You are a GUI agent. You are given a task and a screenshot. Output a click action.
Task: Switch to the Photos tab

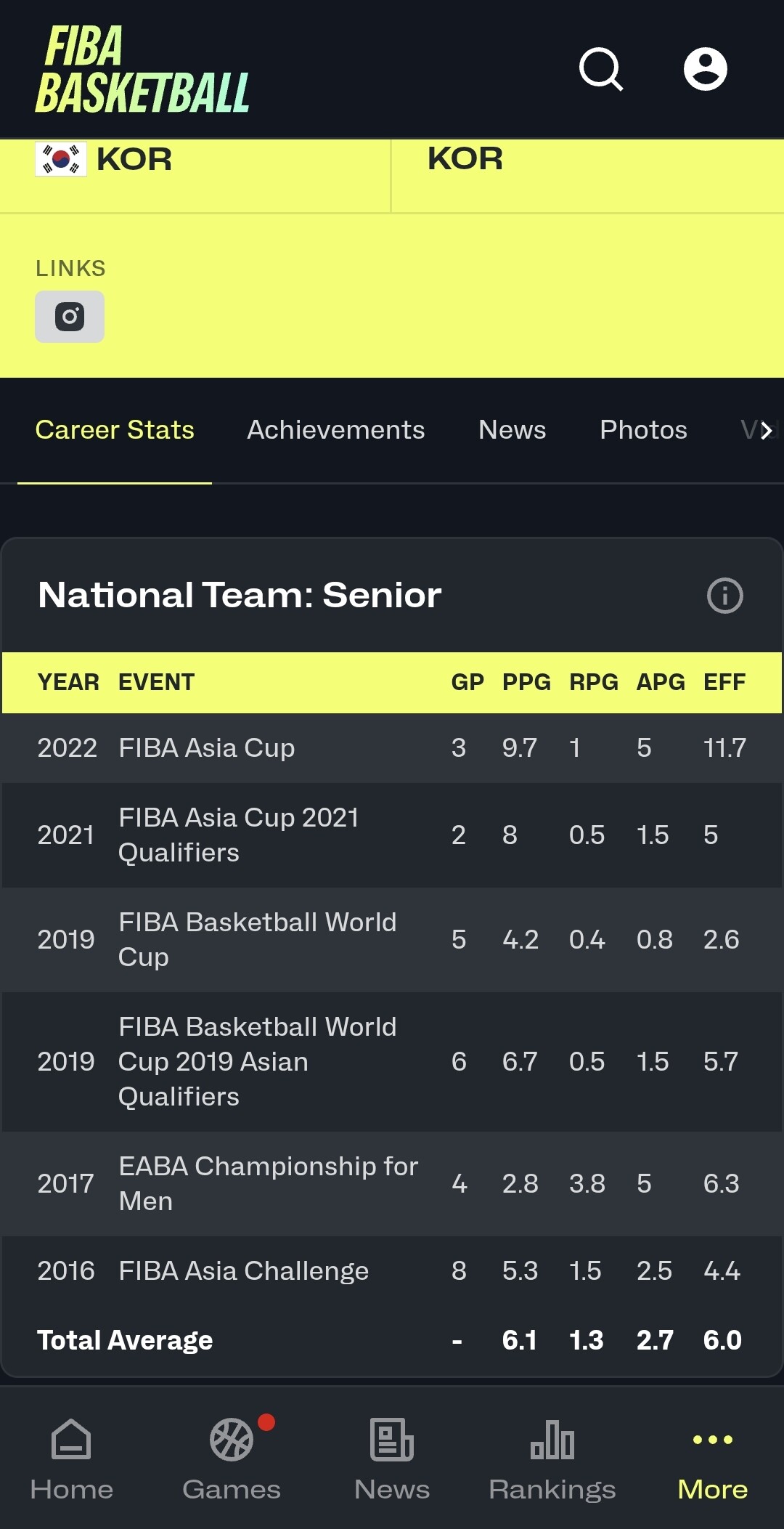point(643,430)
